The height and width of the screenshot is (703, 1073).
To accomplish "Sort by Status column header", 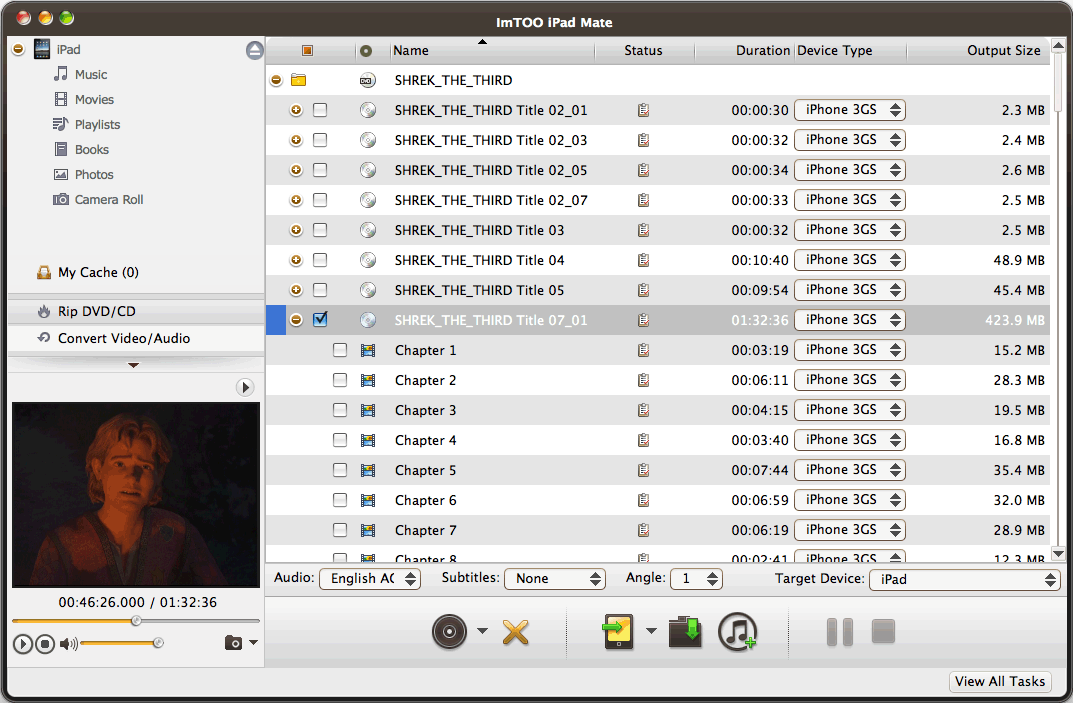I will (644, 51).
